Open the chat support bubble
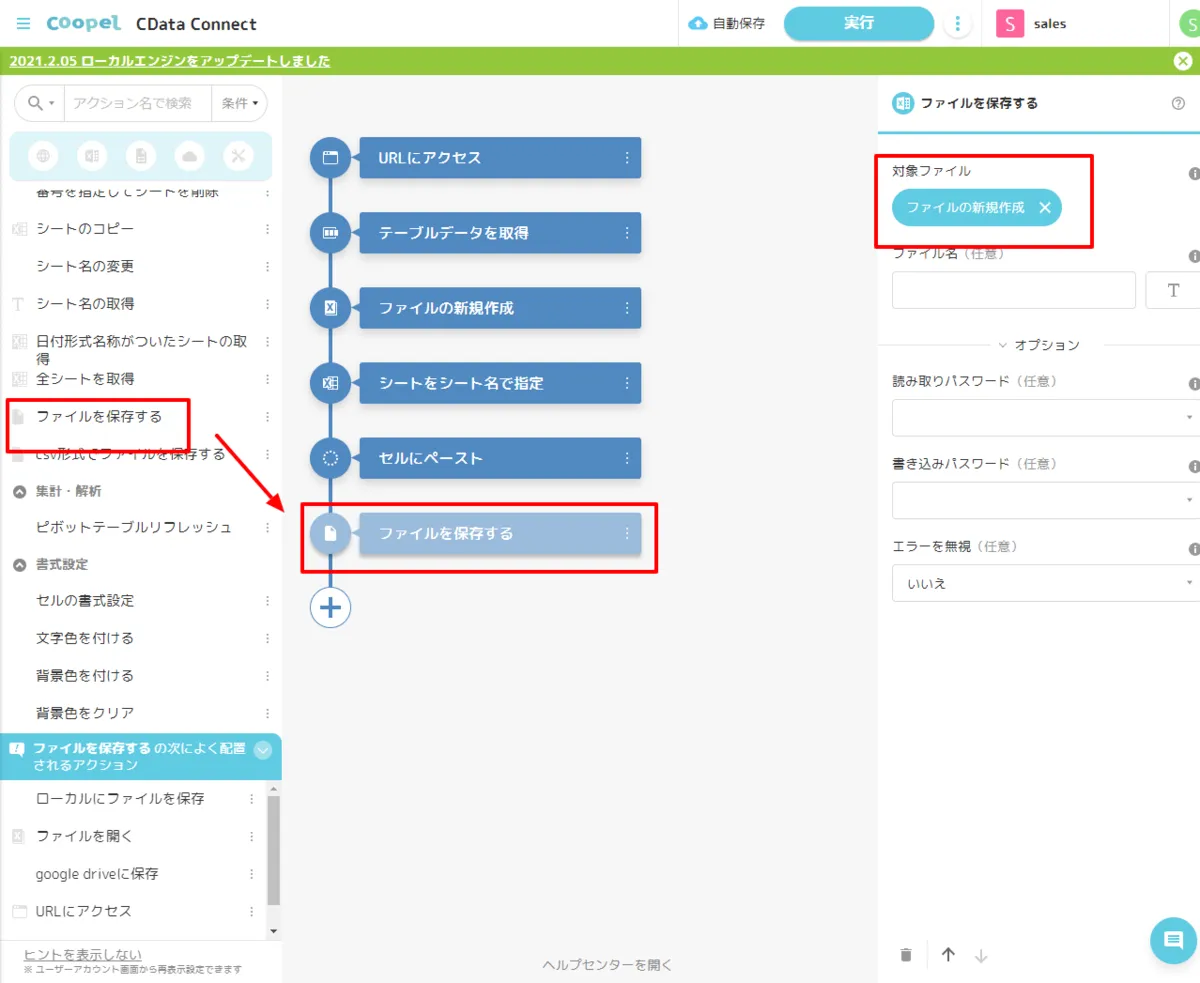 click(1173, 940)
